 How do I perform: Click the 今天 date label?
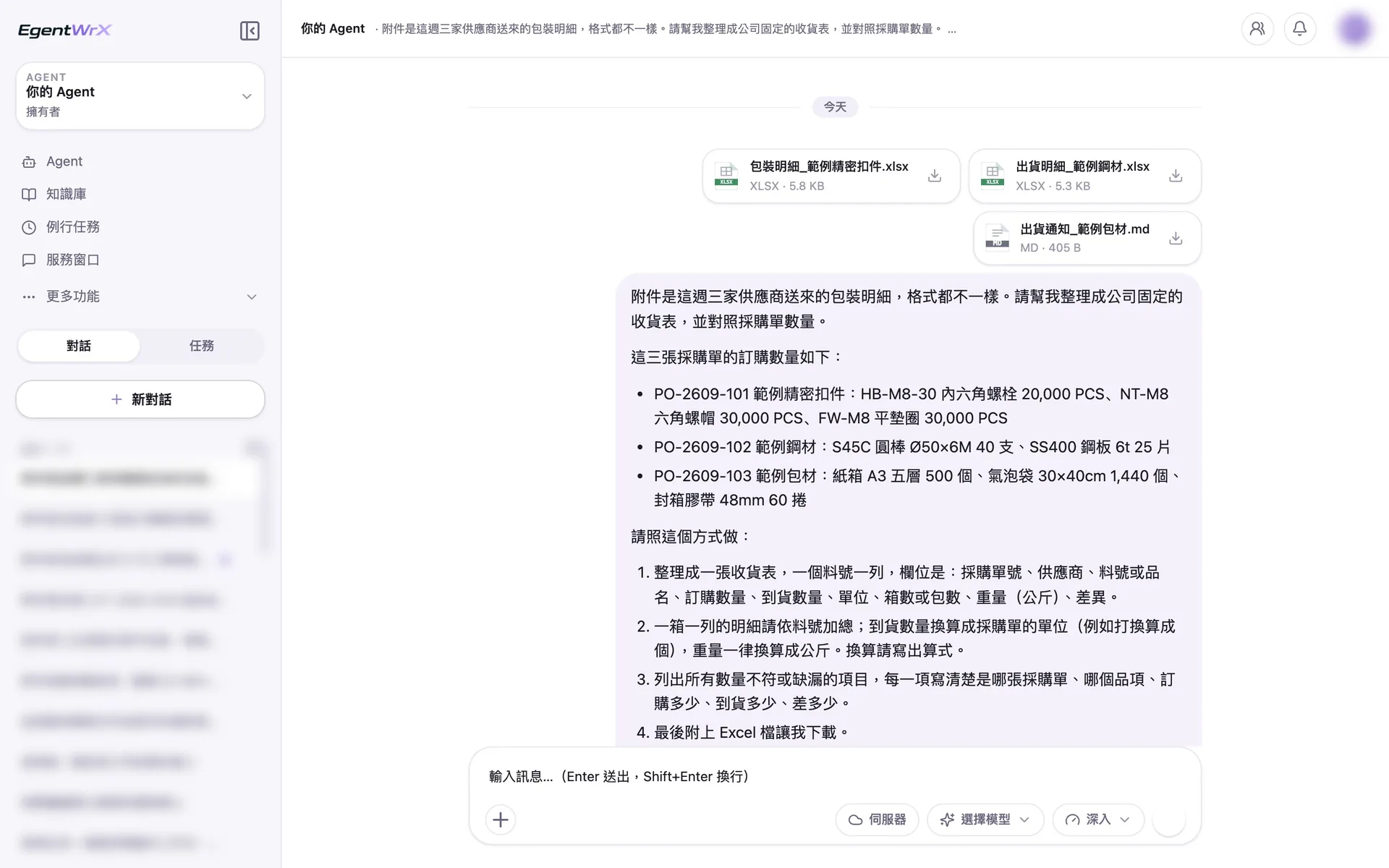click(x=835, y=107)
